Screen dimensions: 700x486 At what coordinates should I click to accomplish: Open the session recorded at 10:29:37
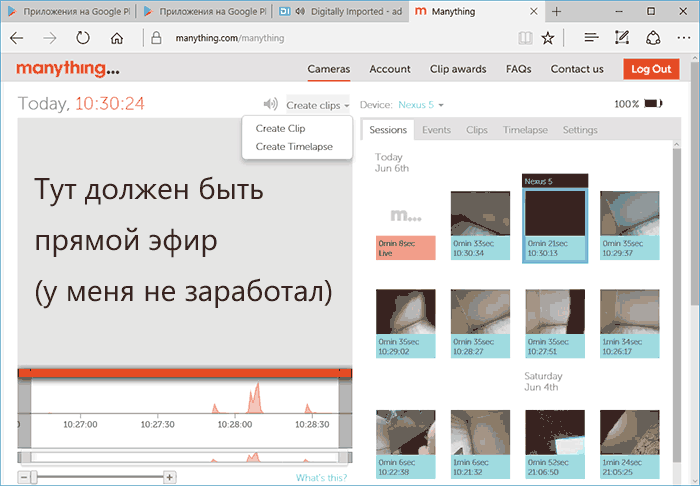coord(629,226)
